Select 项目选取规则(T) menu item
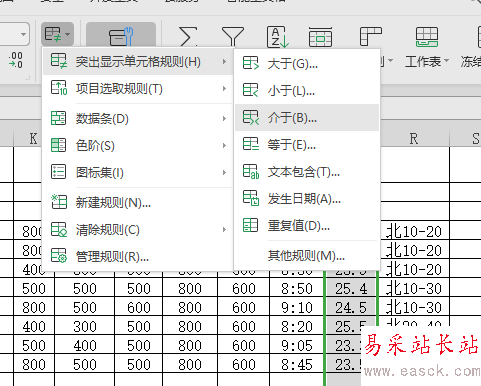 (138, 89)
